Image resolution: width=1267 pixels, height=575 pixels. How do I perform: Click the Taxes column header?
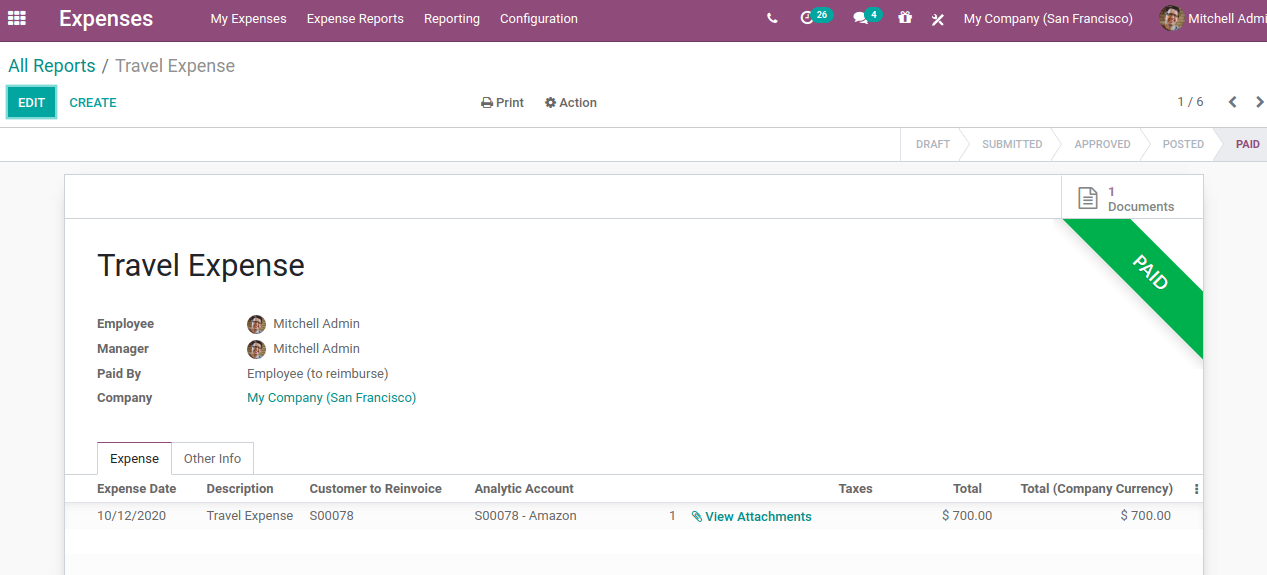tap(855, 489)
